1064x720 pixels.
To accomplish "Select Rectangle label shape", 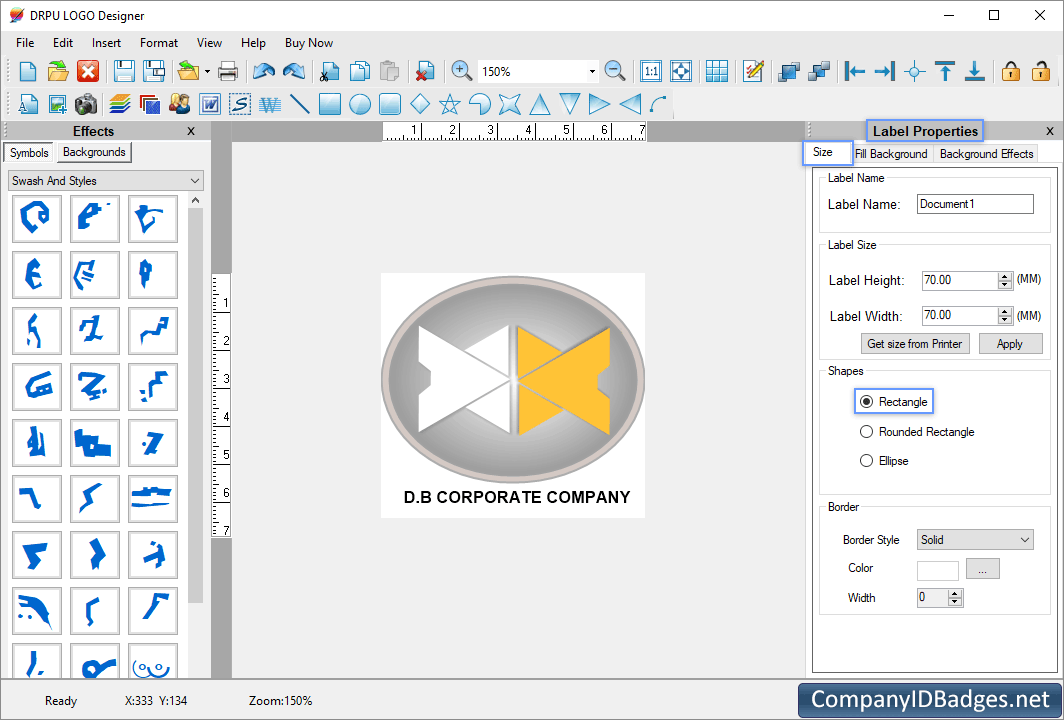I will click(894, 402).
